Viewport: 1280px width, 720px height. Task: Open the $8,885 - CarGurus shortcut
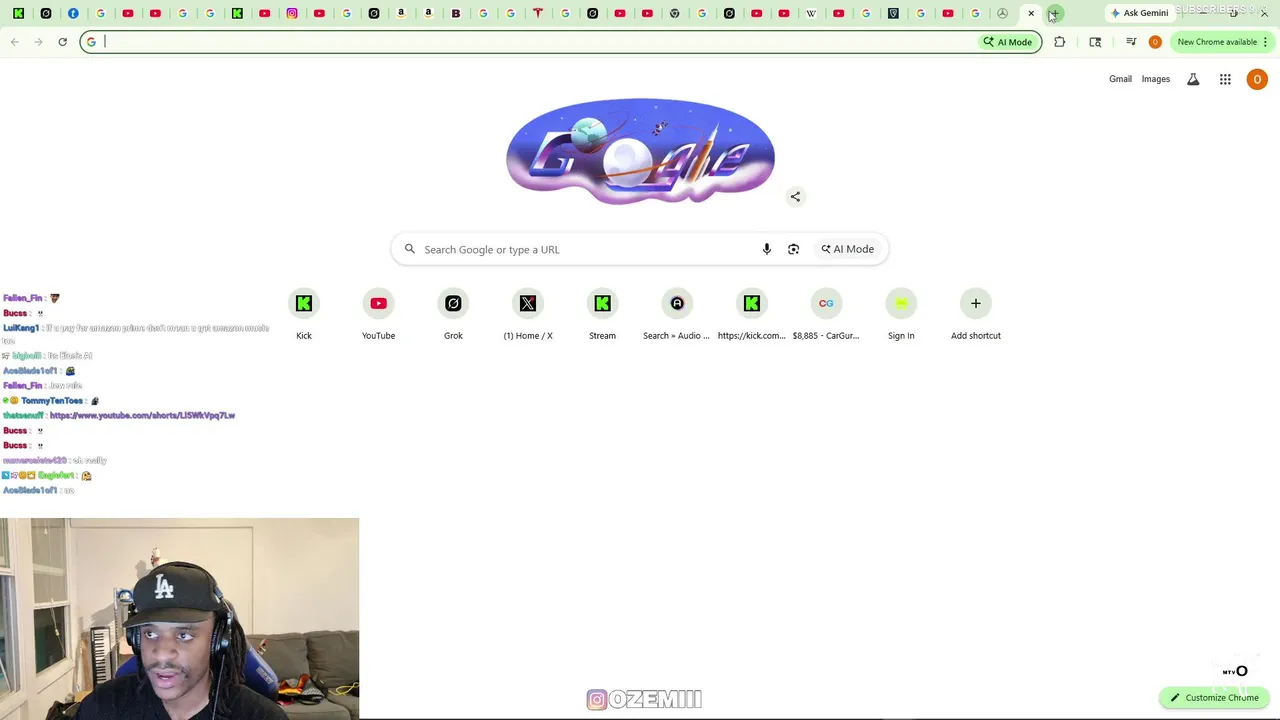click(826, 314)
